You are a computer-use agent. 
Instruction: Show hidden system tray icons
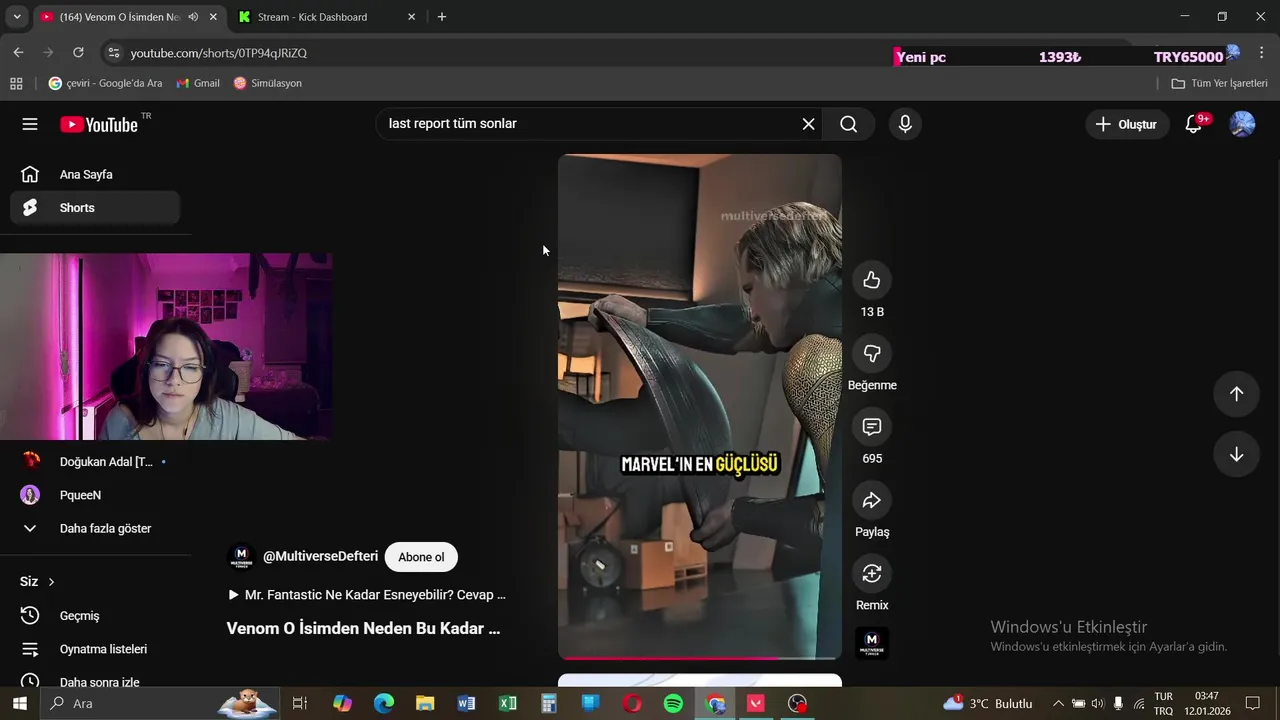tap(1058, 703)
